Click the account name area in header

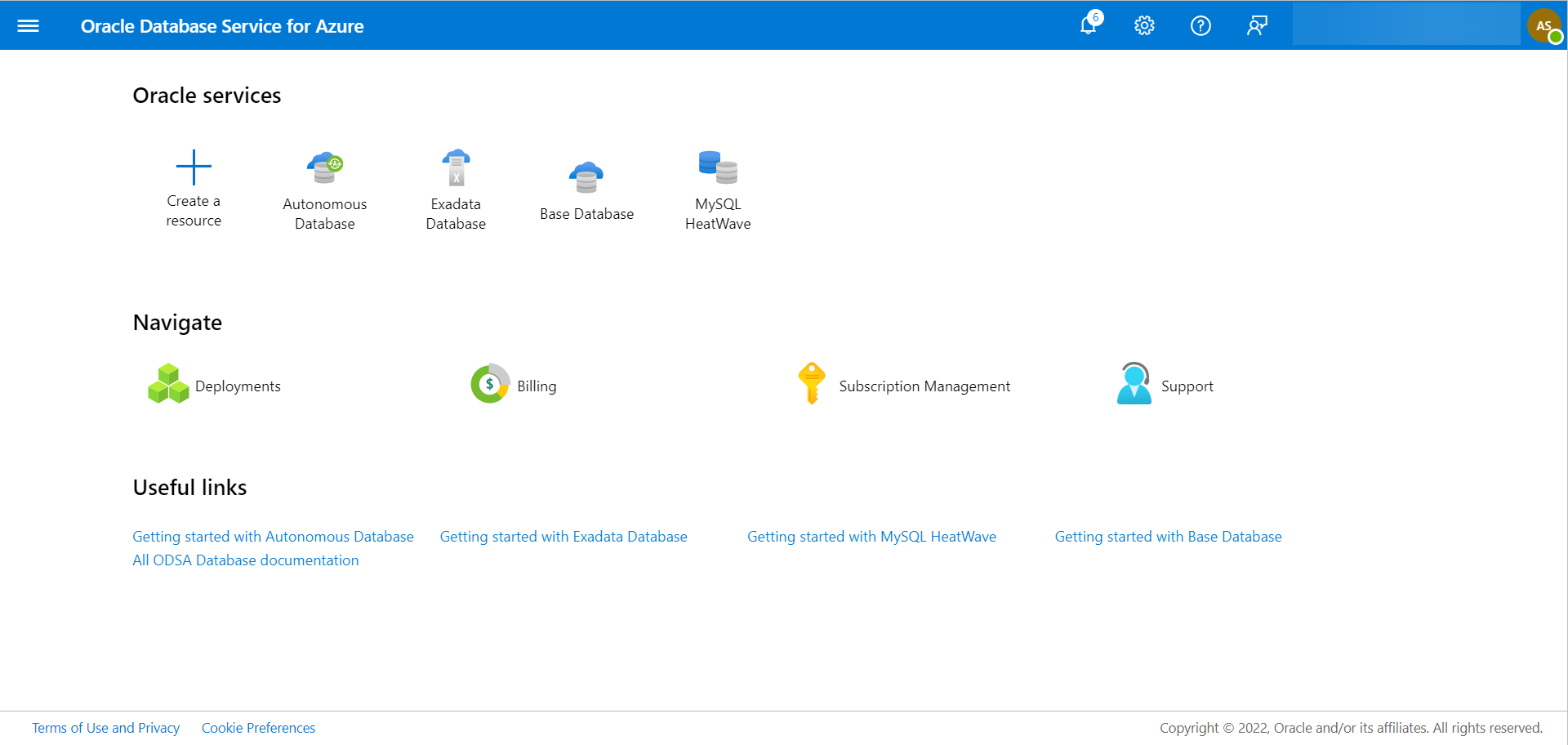click(x=1406, y=25)
